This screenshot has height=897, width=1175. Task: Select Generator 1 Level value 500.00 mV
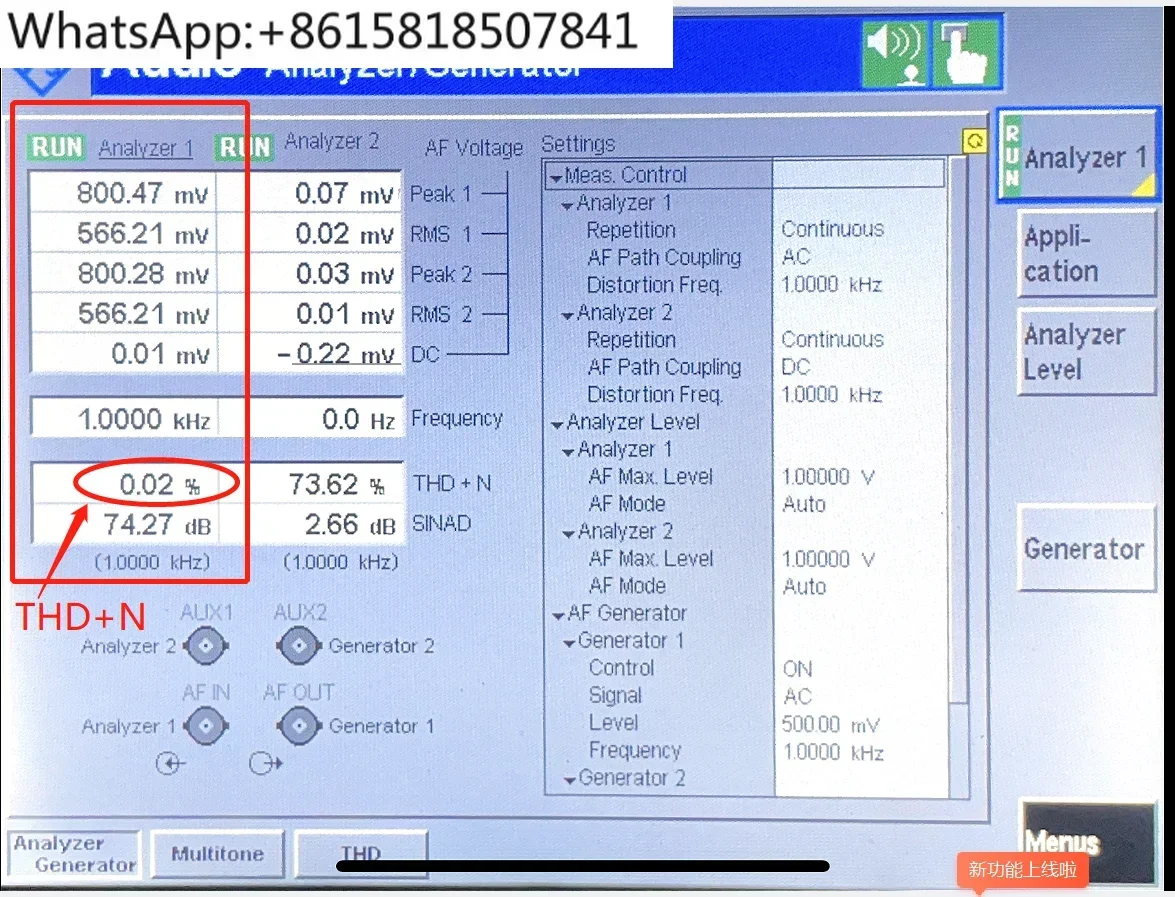click(x=830, y=725)
